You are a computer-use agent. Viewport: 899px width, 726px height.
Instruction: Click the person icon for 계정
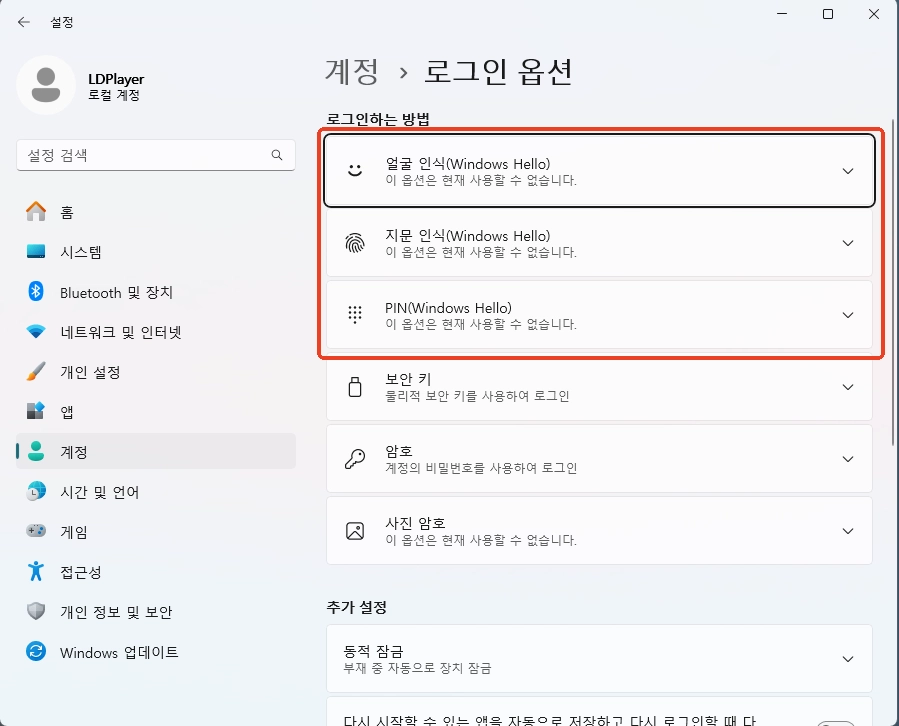(x=36, y=451)
